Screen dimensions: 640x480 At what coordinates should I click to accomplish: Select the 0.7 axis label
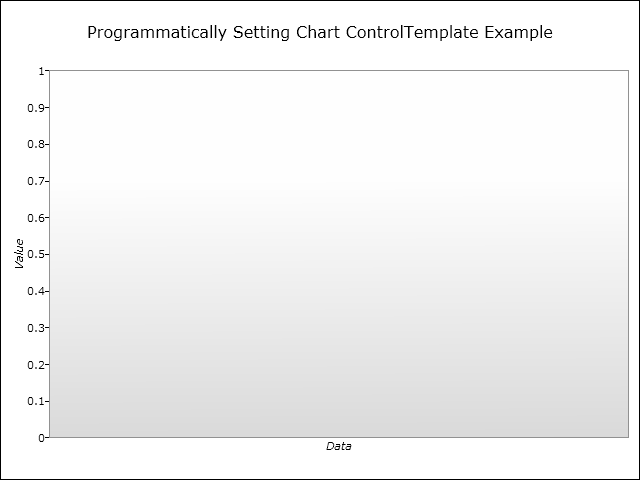click(36, 181)
